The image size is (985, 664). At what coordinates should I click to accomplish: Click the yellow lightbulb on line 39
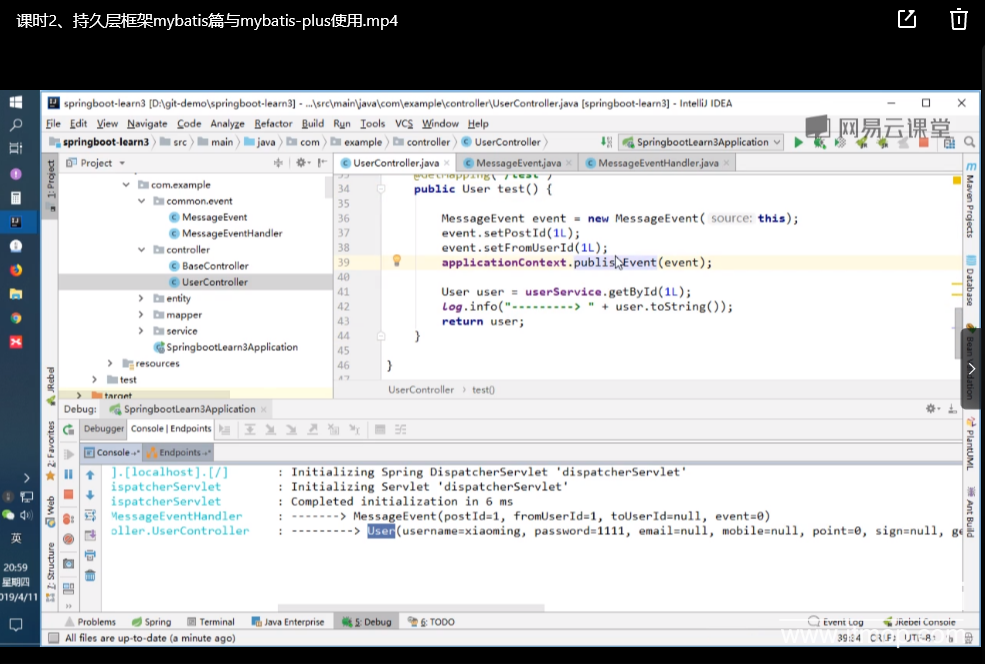point(396,261)
